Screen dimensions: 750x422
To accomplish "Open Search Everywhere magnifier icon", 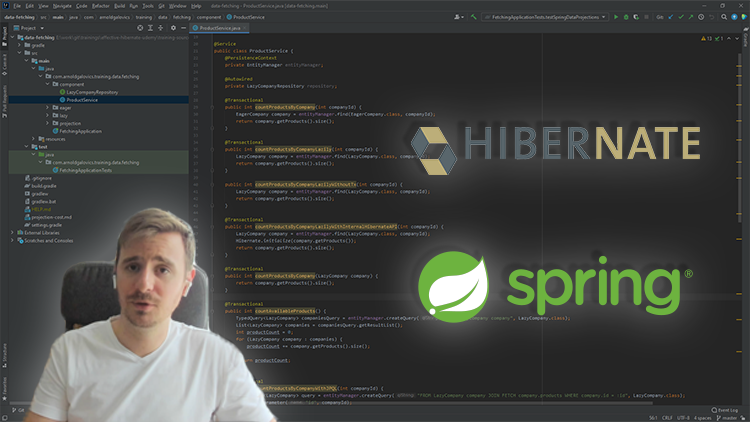I will pyautogui.click(x=724, y=17).
